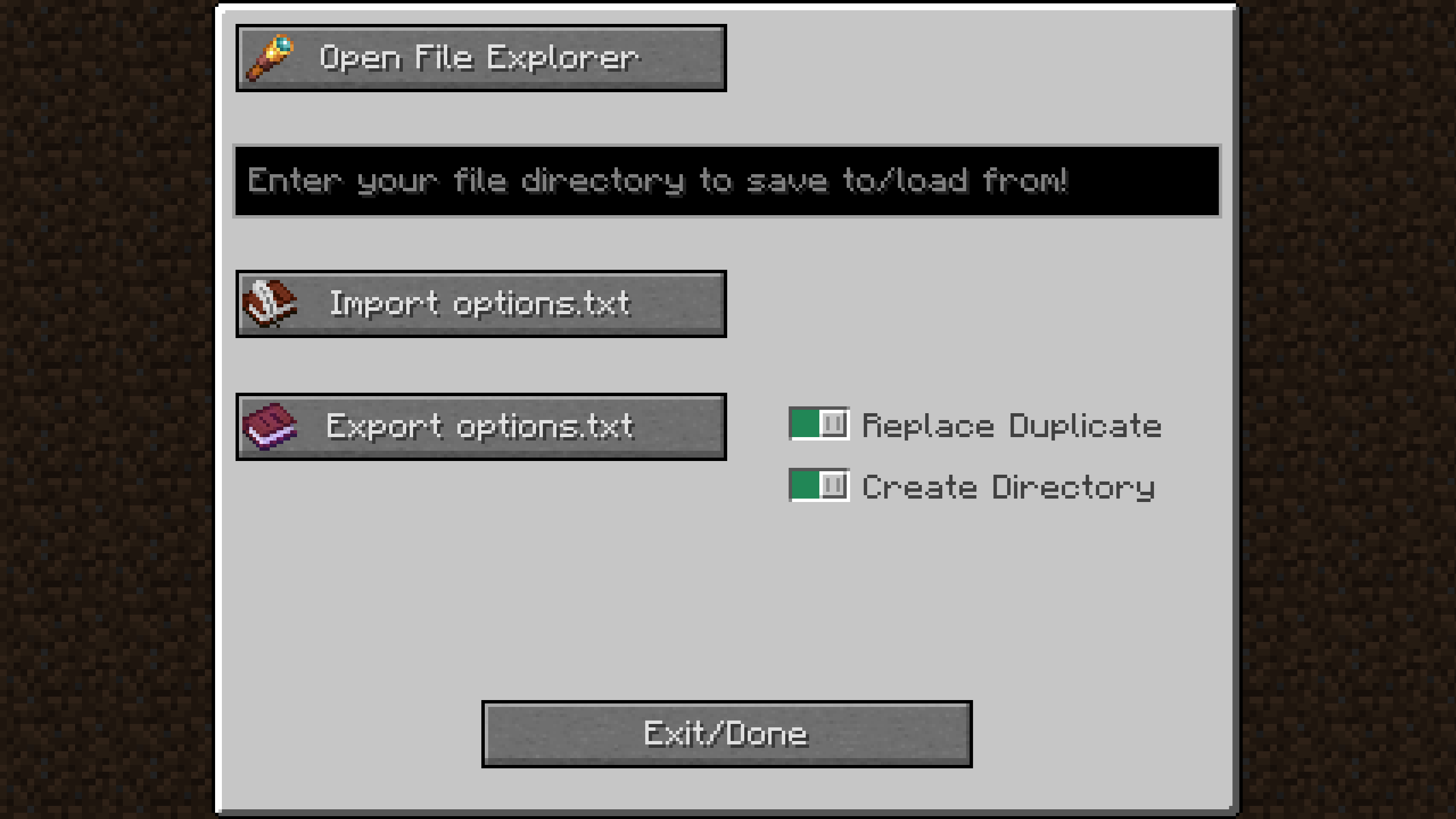Click the file directory input field
The width and height of the screenshot is (1456, 819).
(x=727, y=179)
